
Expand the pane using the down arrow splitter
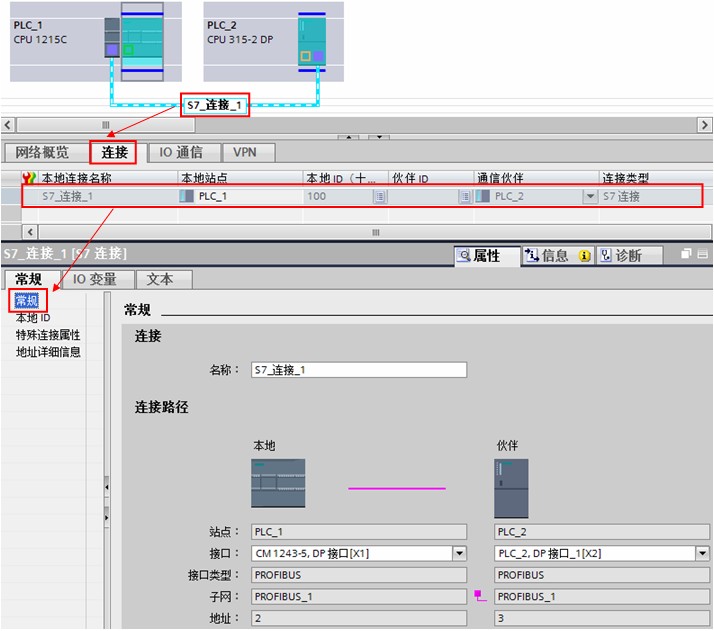[x=379, y=137]
